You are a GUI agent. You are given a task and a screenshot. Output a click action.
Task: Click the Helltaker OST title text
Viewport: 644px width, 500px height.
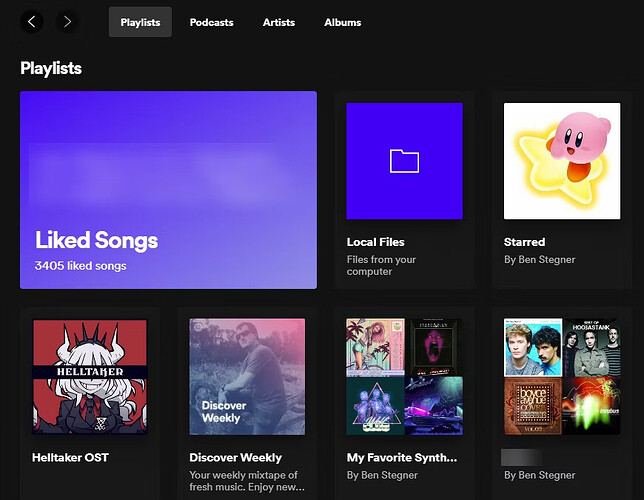pyautogui.click(x=70, y=457)
